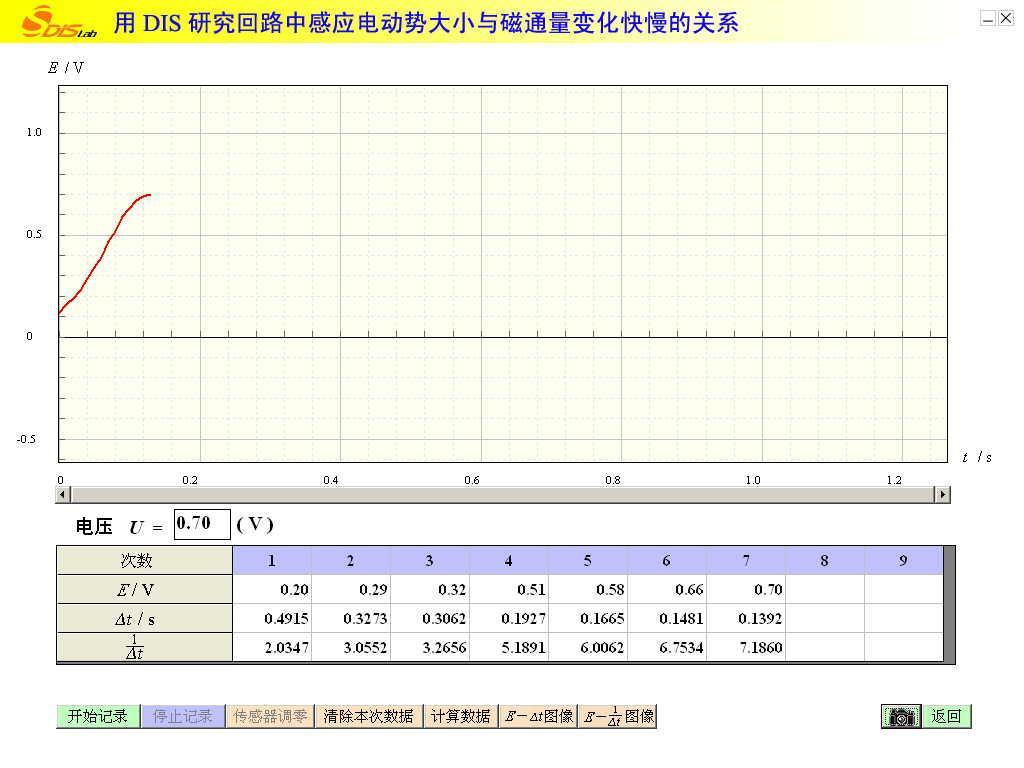Return using the 返回 button
Image resolution: width=1024 pixels, height=768 pixels.
coord(946,716)
